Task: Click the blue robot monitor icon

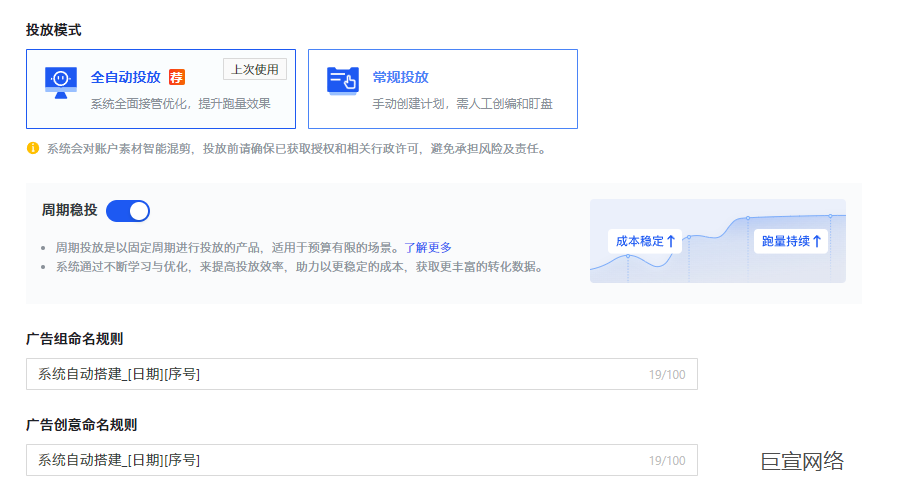Action: click(61, 83)
